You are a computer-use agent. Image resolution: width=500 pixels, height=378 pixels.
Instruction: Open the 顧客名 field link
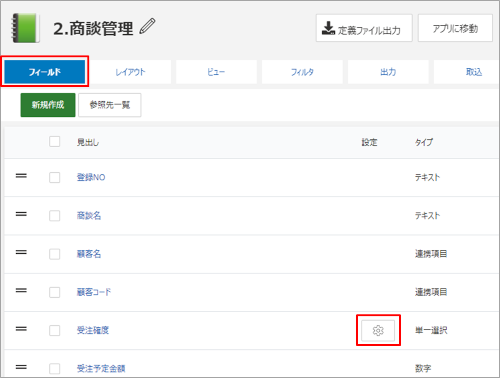(89, 254)
